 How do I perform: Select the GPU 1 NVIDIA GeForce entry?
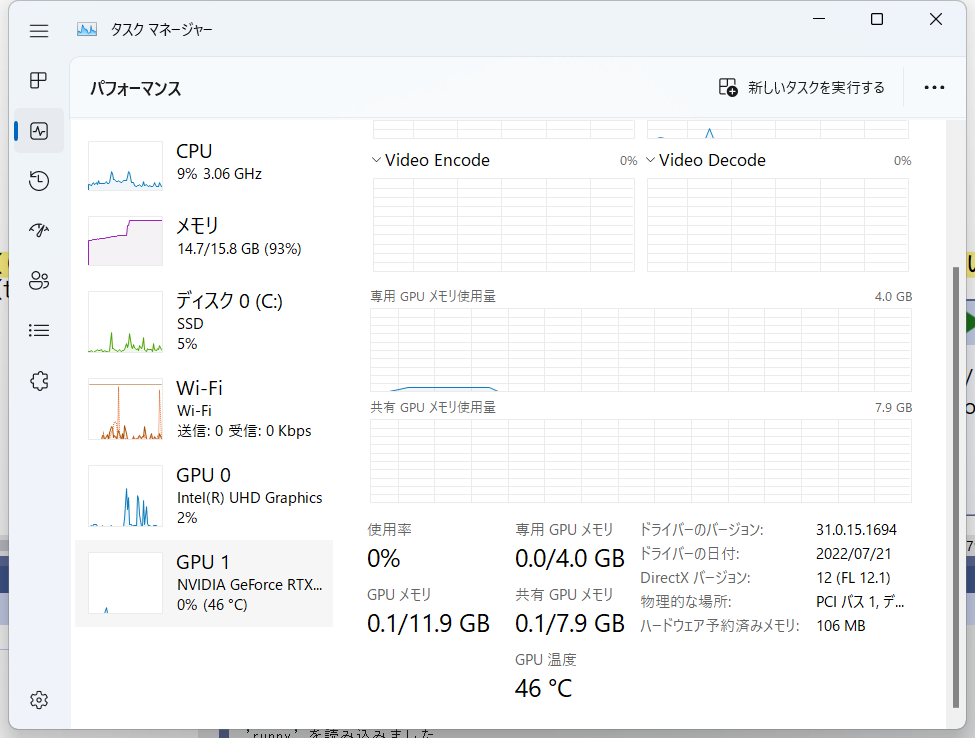pos(204,583)
